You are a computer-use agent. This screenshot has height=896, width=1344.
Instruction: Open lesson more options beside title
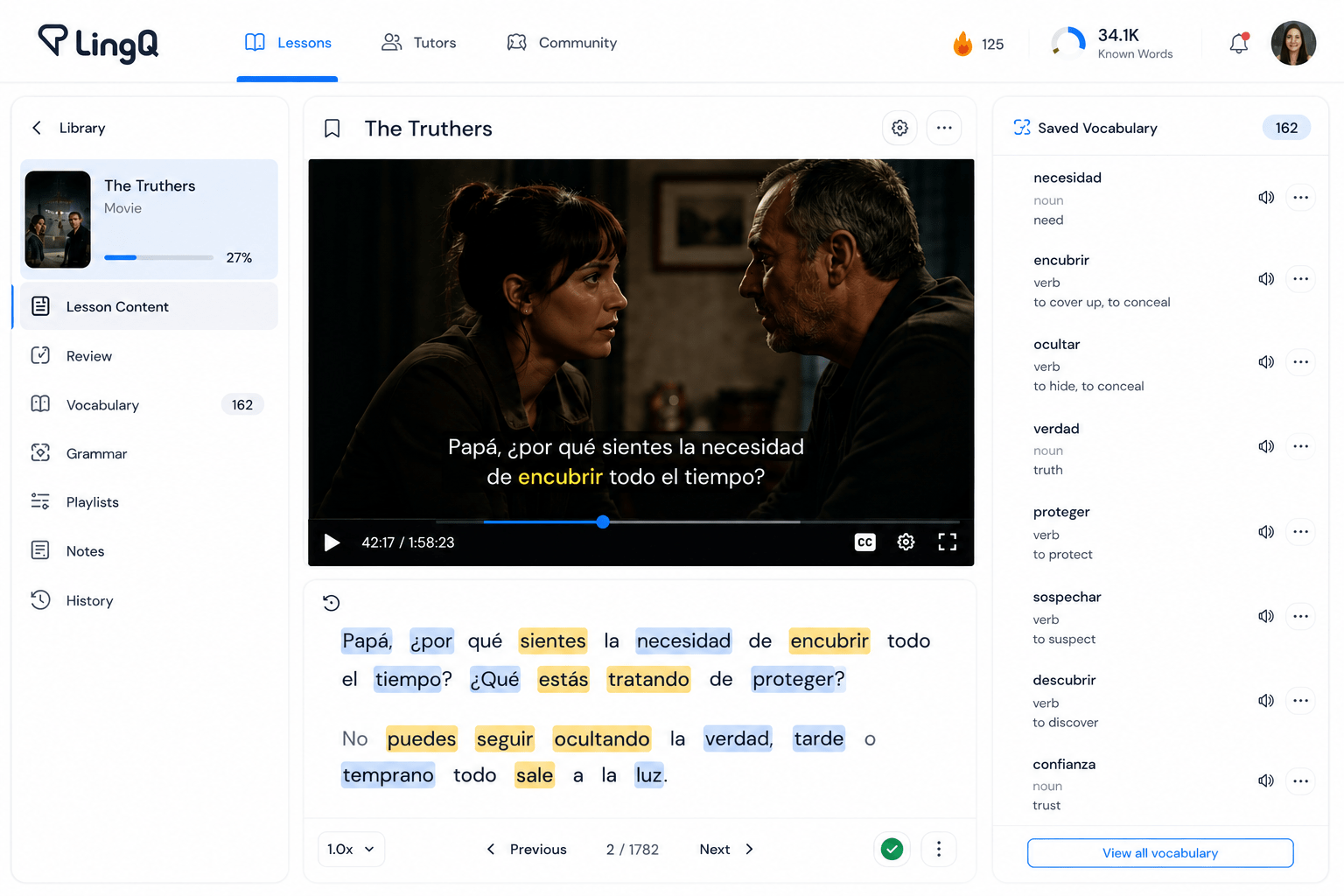coord(944,129)
